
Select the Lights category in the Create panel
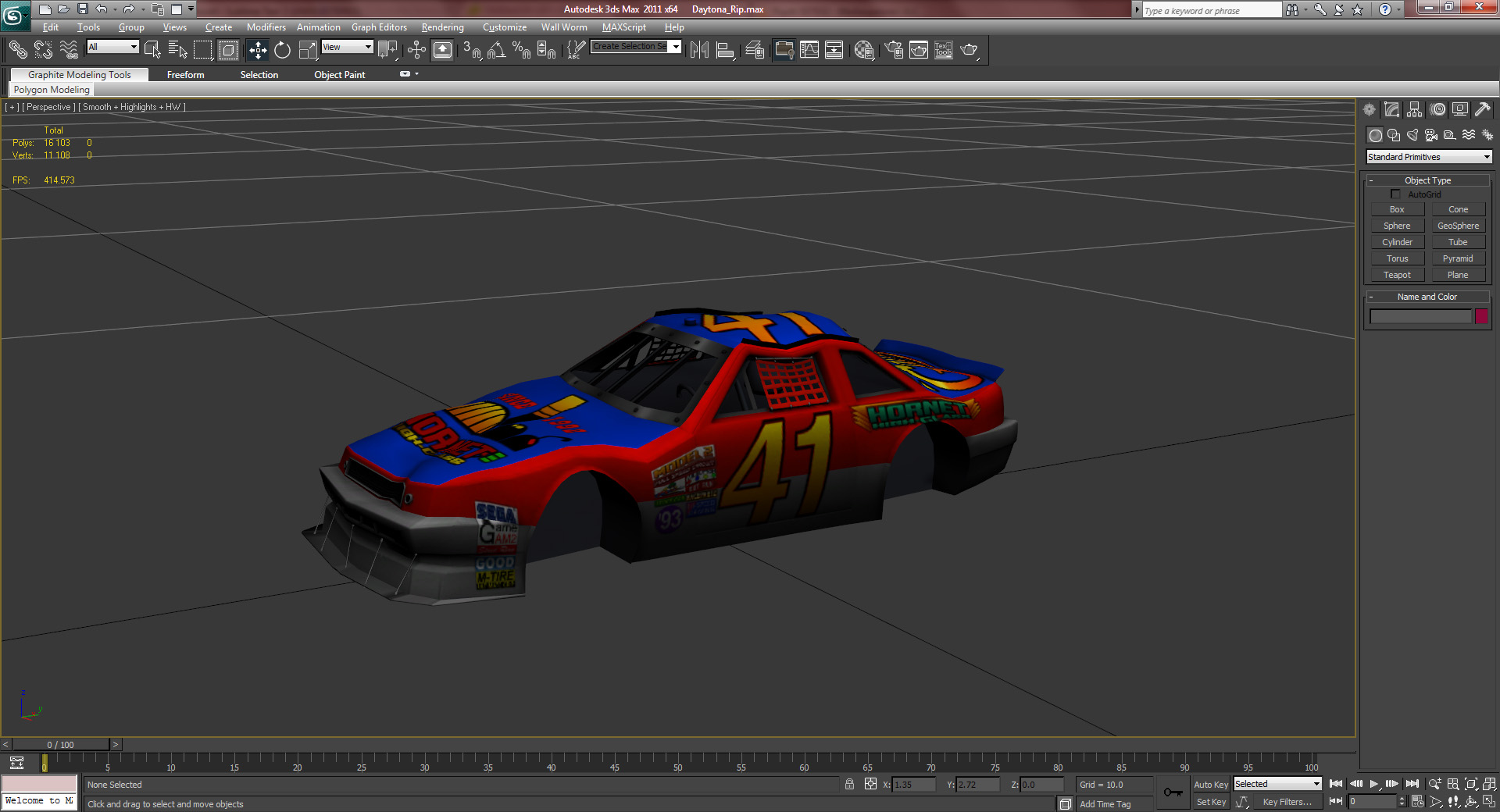pyautogui.click(x=1412, y=135)
